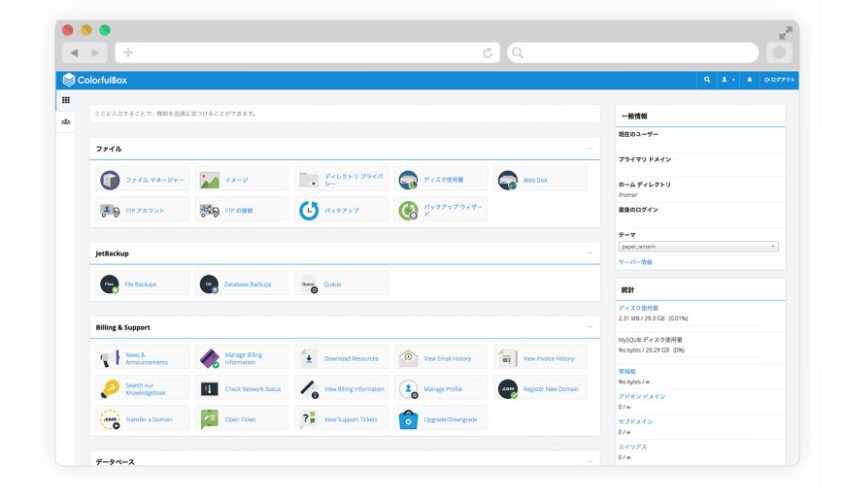The width and height of the screenshot is (844, 500).
Task: Open the user account menu in header
Action: (x=728, y=80)
